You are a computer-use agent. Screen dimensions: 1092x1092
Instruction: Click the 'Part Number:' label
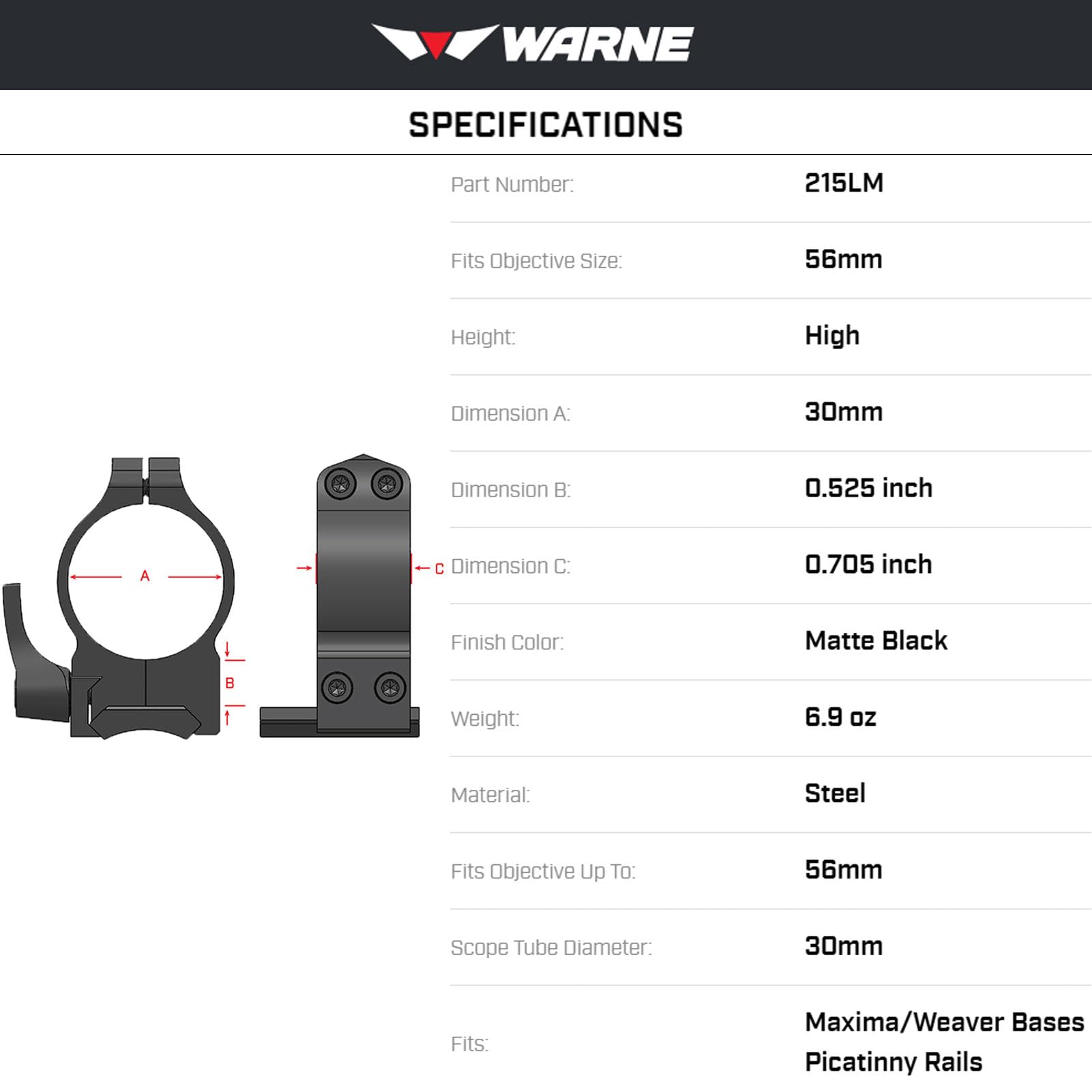[512, 184]
